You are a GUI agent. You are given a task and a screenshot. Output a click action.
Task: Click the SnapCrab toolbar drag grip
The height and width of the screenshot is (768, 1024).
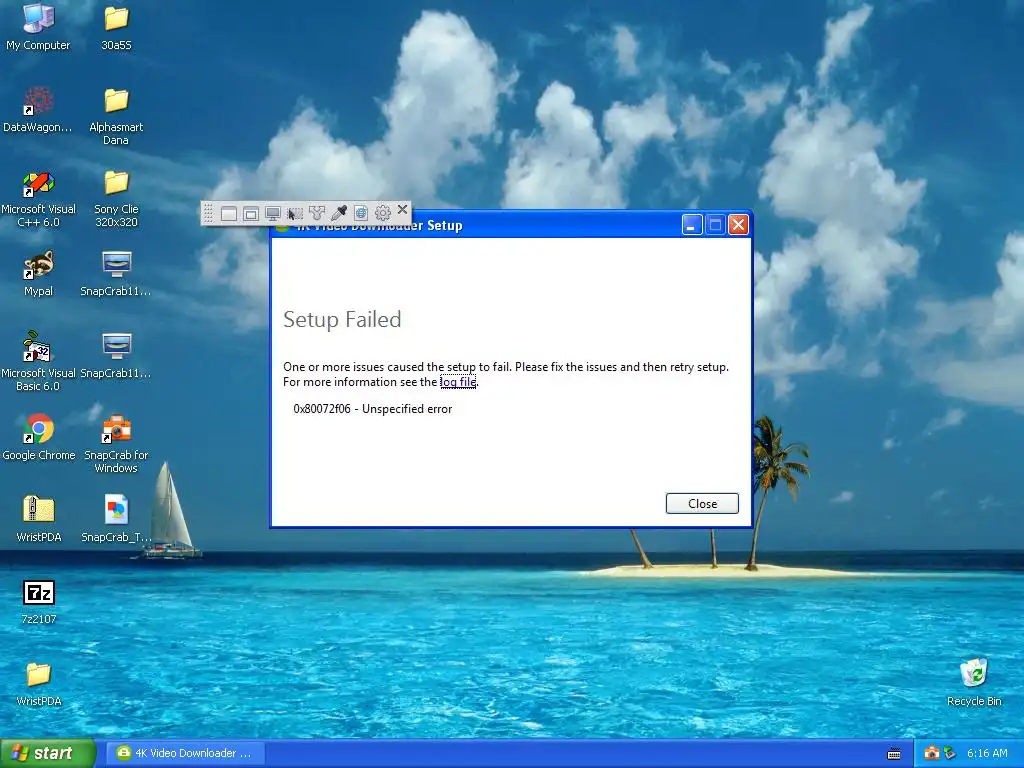pos(208,214)
